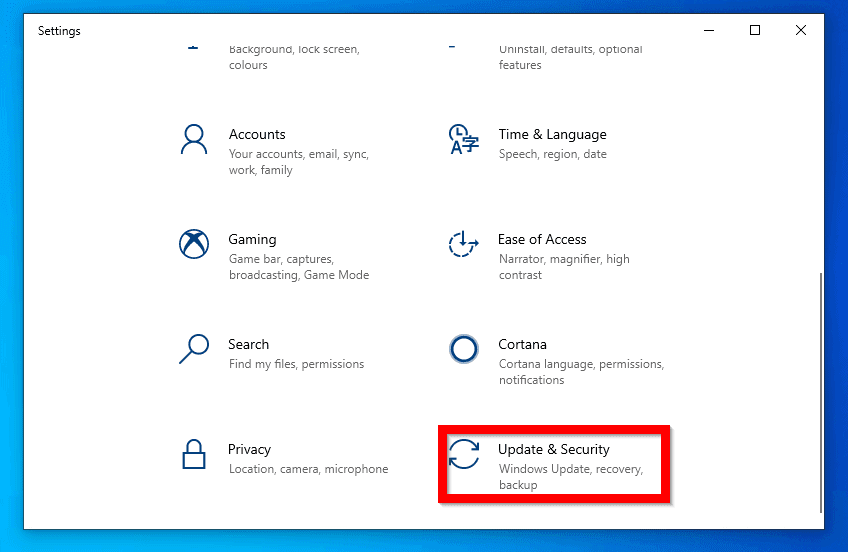Go to the Privacy heading
Viewport: 848px width, 552px height.
point(249,449)
